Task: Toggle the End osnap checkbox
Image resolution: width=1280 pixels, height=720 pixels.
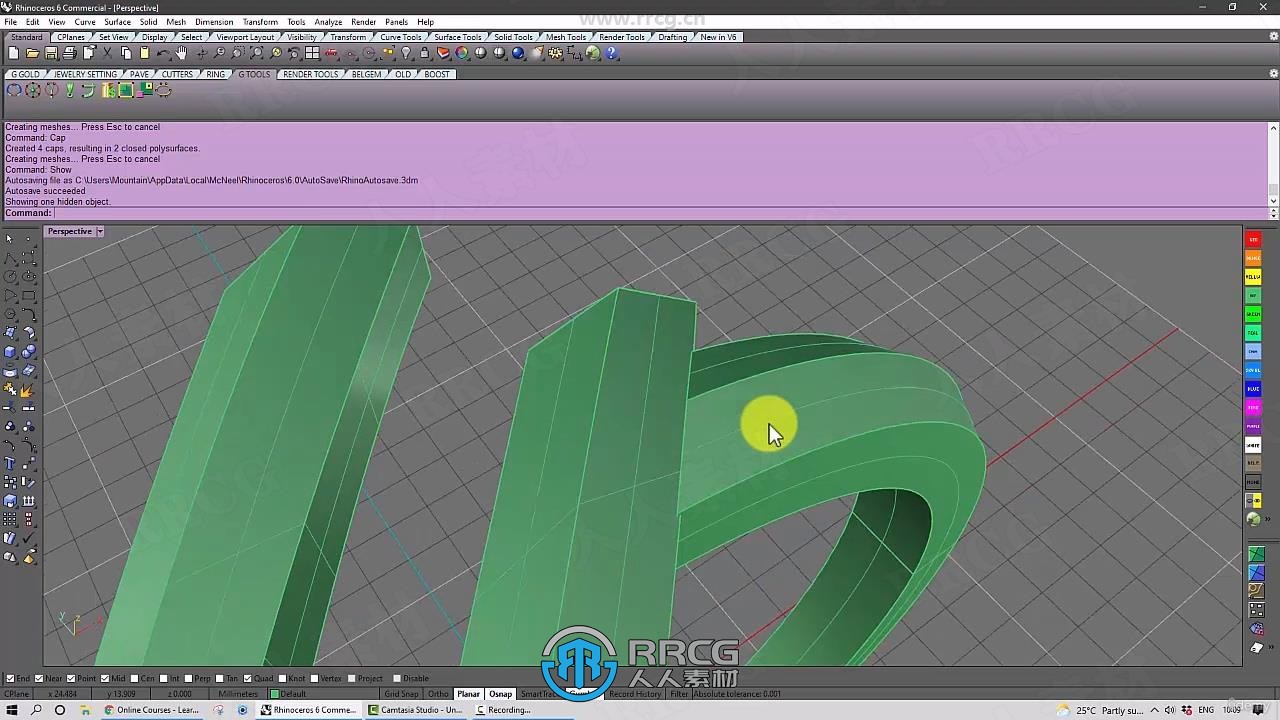Action: pyautogui.click(x=10, y=678)
